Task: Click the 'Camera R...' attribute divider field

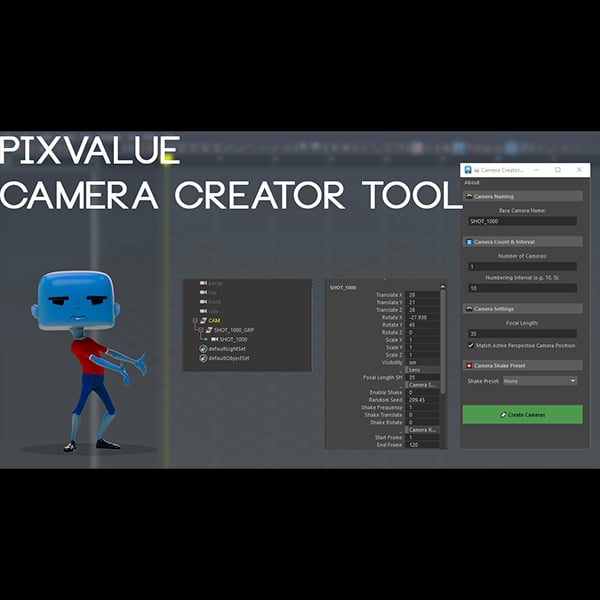Action: pos(422,430)
